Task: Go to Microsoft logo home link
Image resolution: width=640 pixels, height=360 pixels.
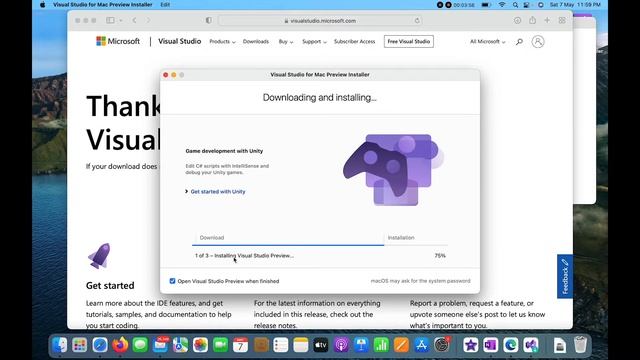Action: tap(118, 41)
